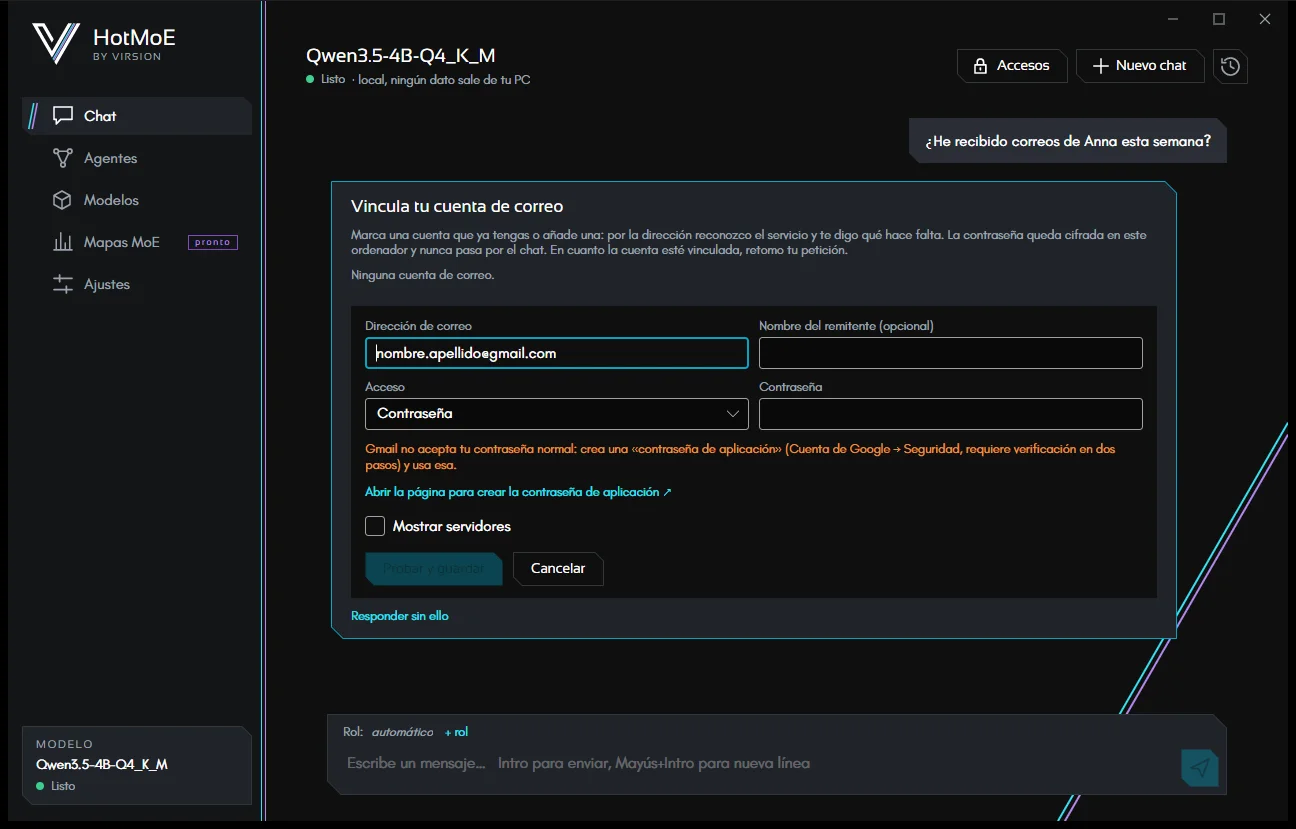The height and width of the screenshot is (829, 1296).
Task: Click the padlock icon in Accesos
Action: click(980, 66)
